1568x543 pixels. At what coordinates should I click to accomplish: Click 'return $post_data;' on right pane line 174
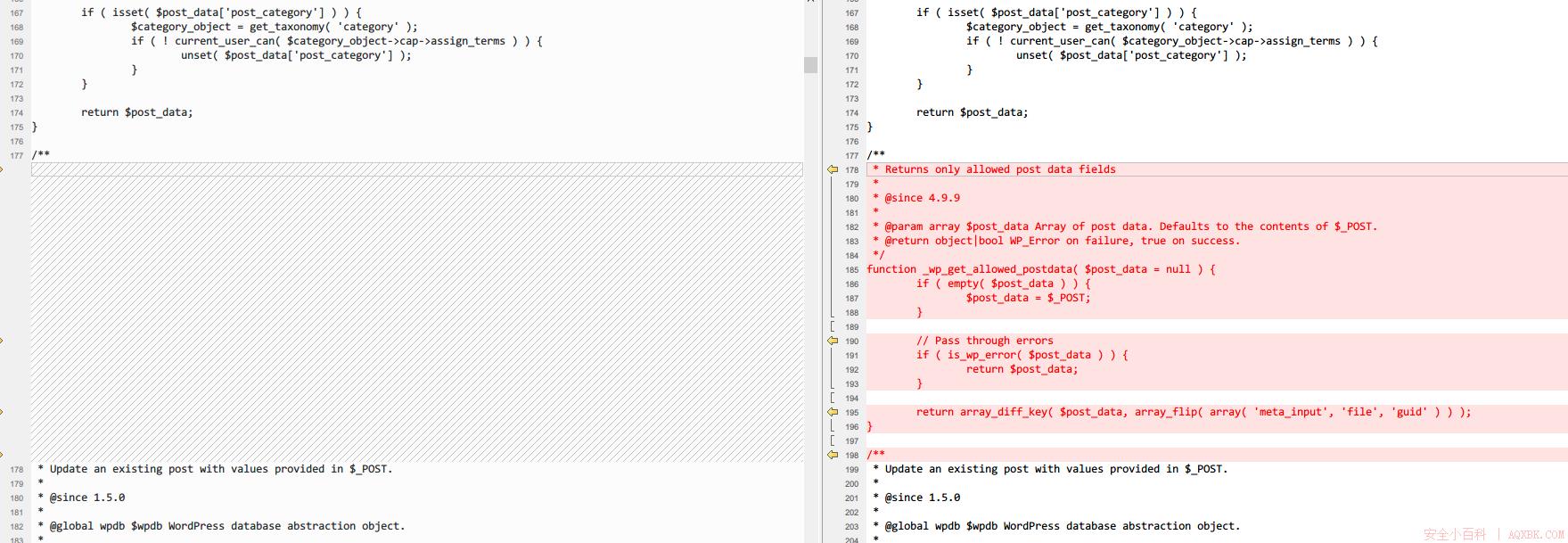[973, 112]
